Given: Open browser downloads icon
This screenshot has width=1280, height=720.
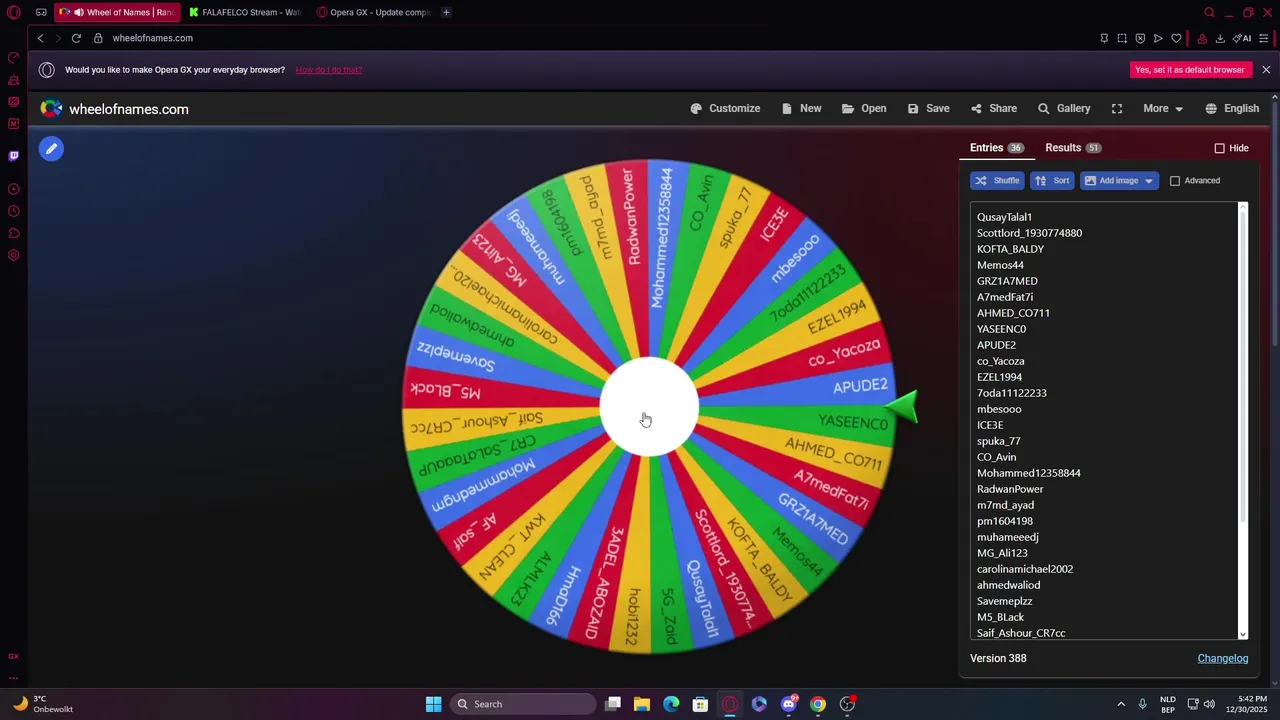Looking at the screenshot, I should 1220,38.
